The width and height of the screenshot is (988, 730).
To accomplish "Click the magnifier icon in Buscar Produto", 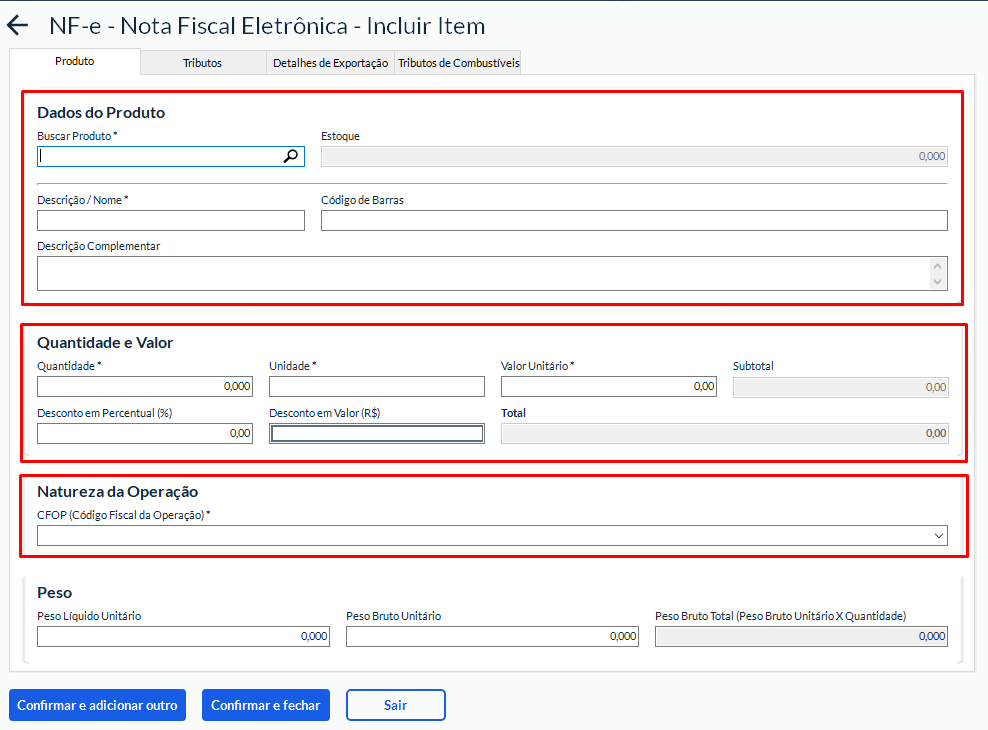I will tap(291, 156).
